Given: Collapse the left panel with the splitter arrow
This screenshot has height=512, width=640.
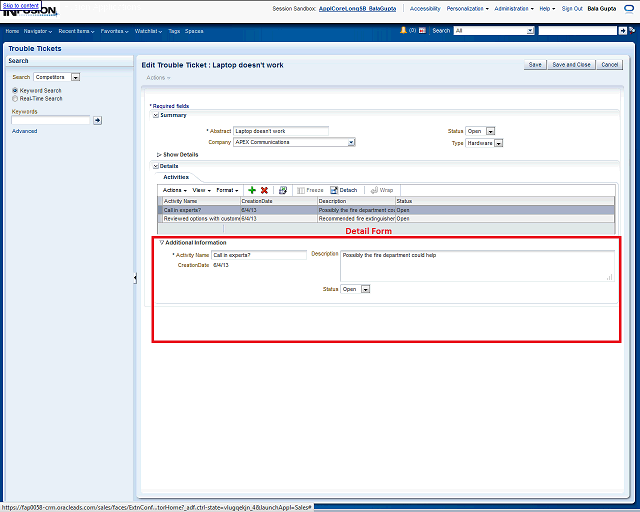Looking at the screenshot, I should [x=135, y=279].
